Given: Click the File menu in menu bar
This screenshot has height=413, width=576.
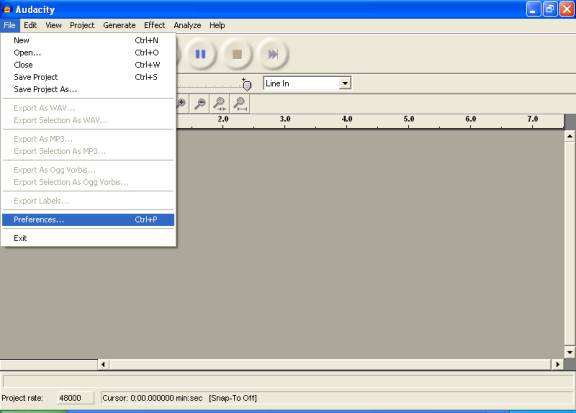Looking at the screenshot, I should [x=10, y=25].
